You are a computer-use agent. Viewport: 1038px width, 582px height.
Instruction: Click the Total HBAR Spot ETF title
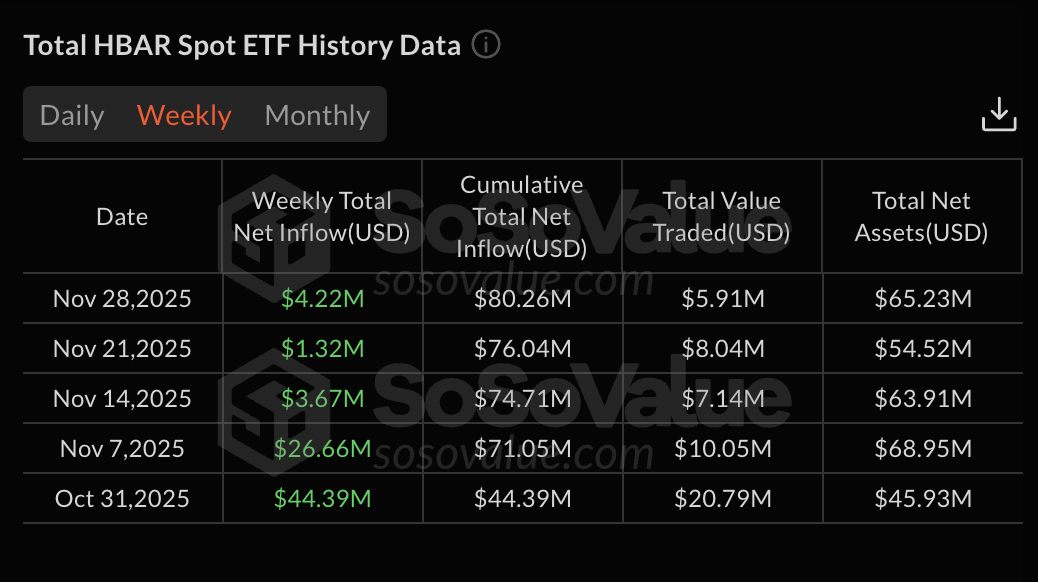pos(241,44)
